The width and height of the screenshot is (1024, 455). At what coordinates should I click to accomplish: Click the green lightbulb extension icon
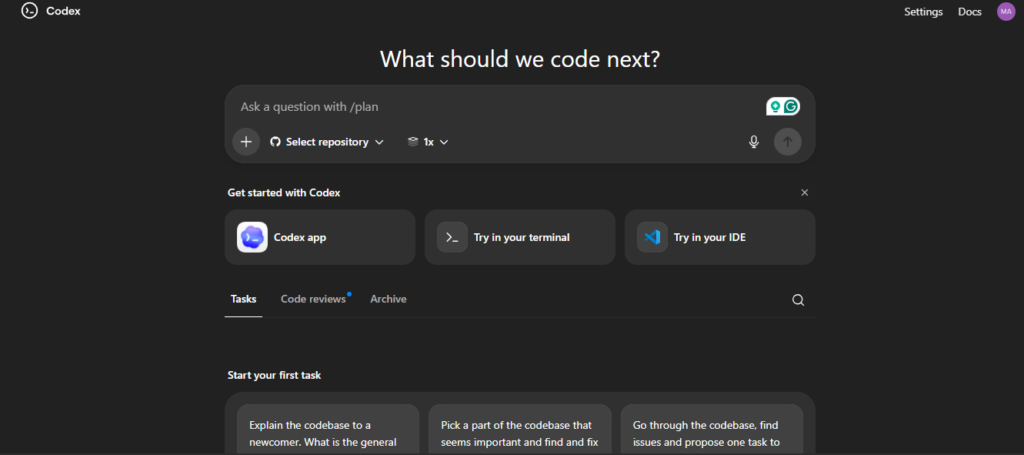[775, 106]
